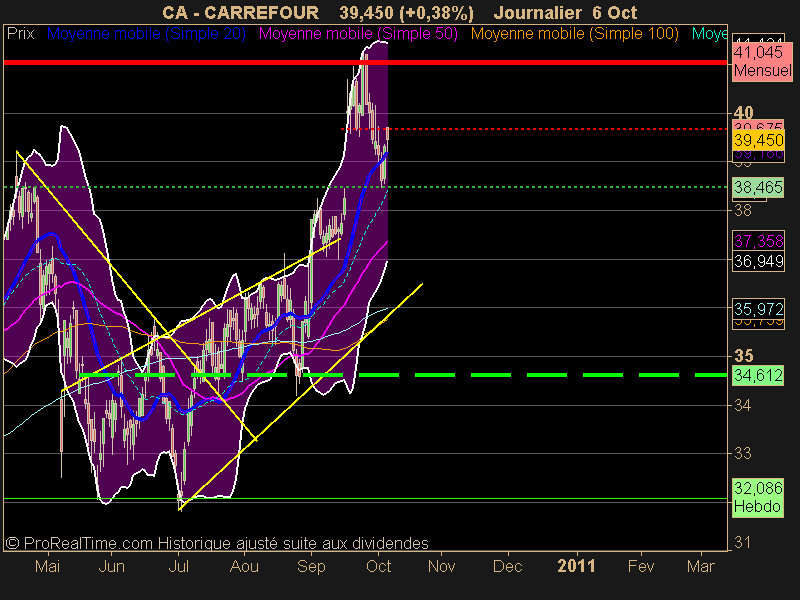Click the green dashed support line
Screen dimensions: 800x600
pos(403,376)
